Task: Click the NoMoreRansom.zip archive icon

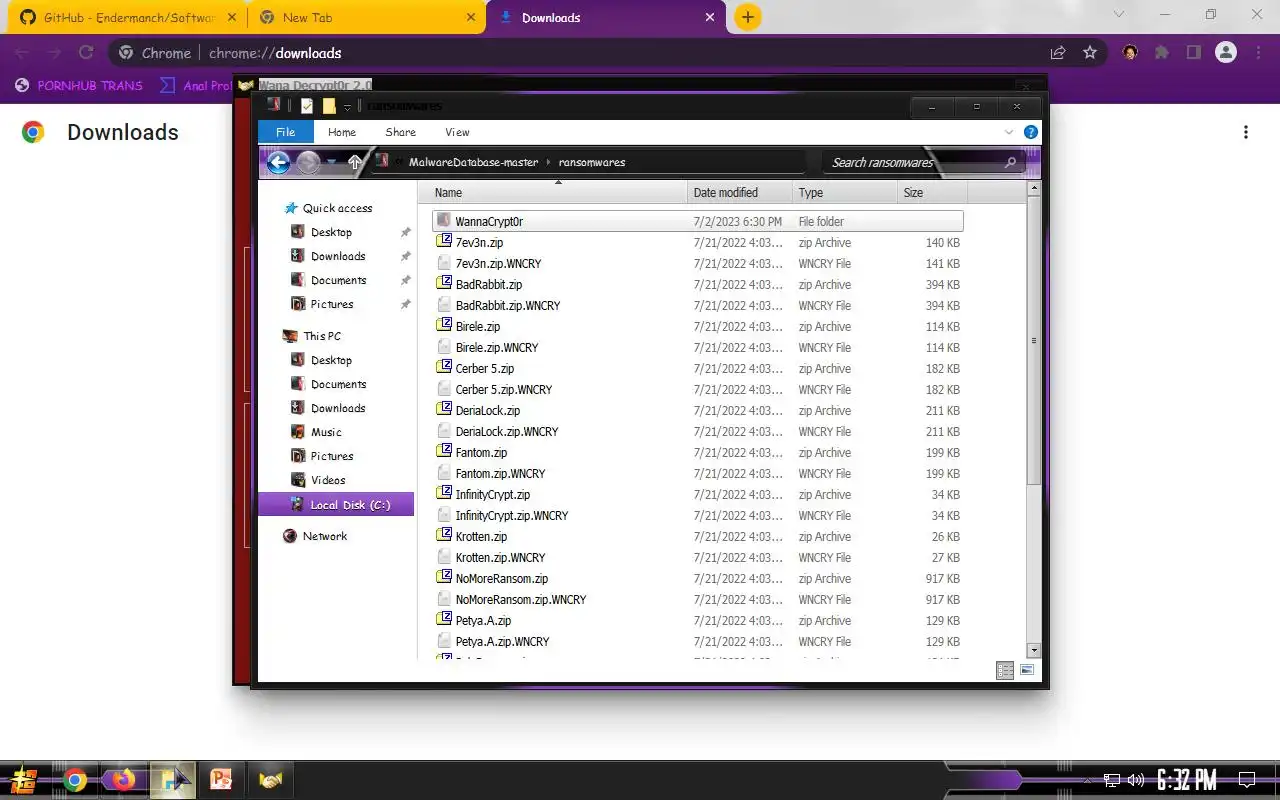Action: [445, 578]
